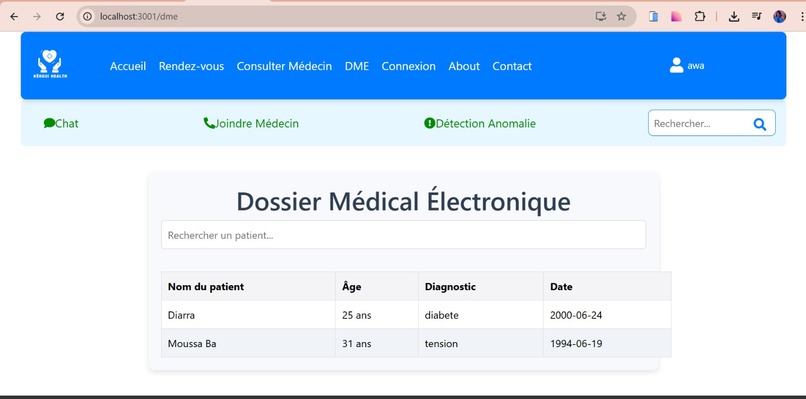This screenshot has height=399, width=806.
Task: Open the browser downloads icon
Action: click(x=734, y=16)
